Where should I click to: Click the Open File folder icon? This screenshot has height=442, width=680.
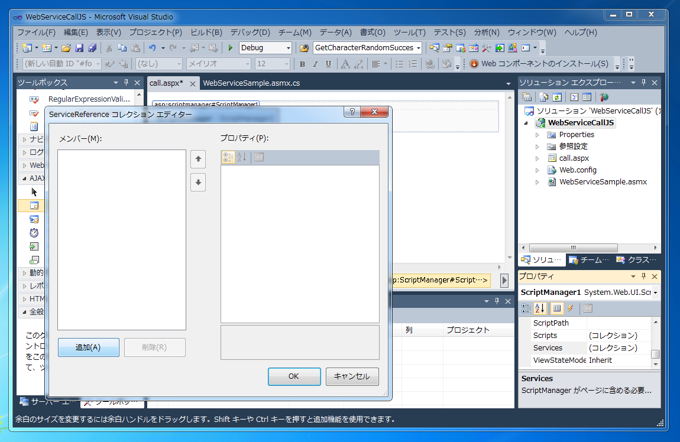[x=66, y=48]
